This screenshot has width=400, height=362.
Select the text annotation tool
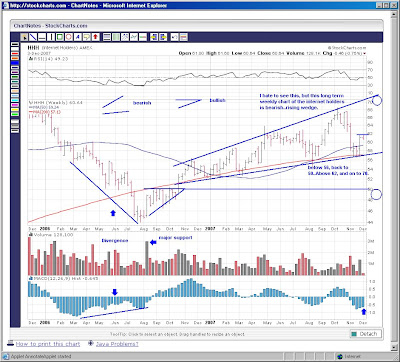point(78,37)
